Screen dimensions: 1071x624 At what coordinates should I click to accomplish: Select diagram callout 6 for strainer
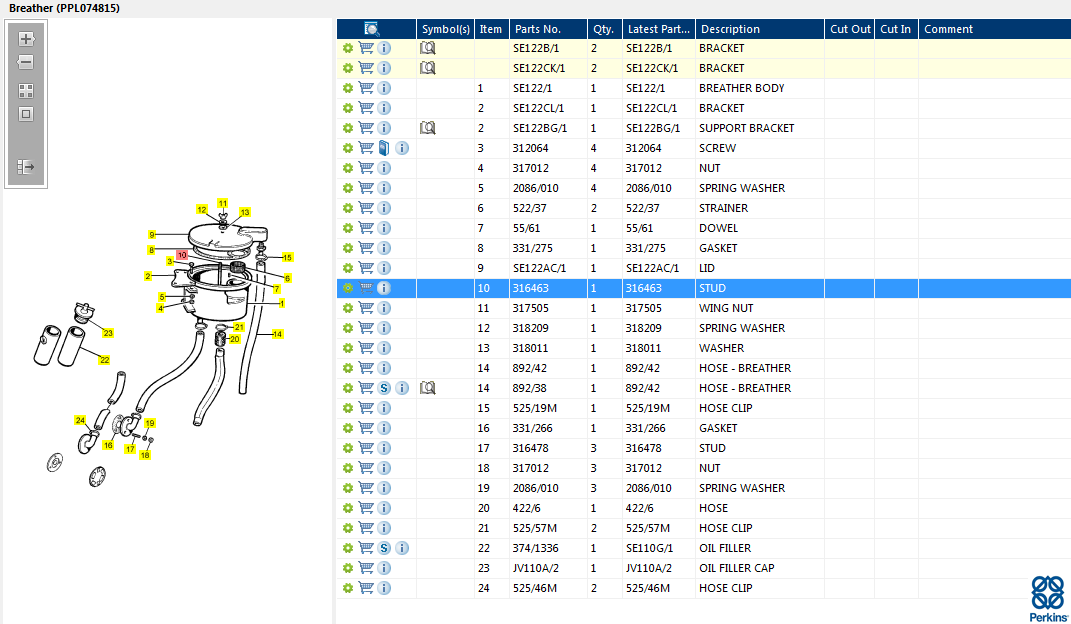[288, 278]
